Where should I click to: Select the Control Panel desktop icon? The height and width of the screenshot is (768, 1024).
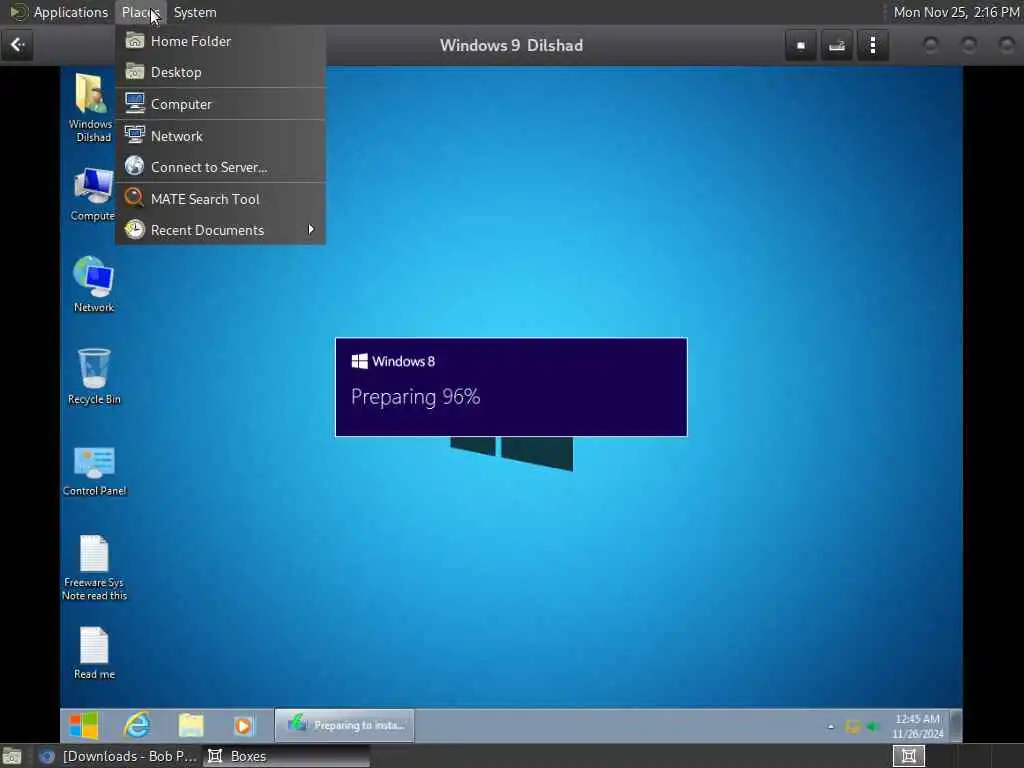click(x=95, y=470)
